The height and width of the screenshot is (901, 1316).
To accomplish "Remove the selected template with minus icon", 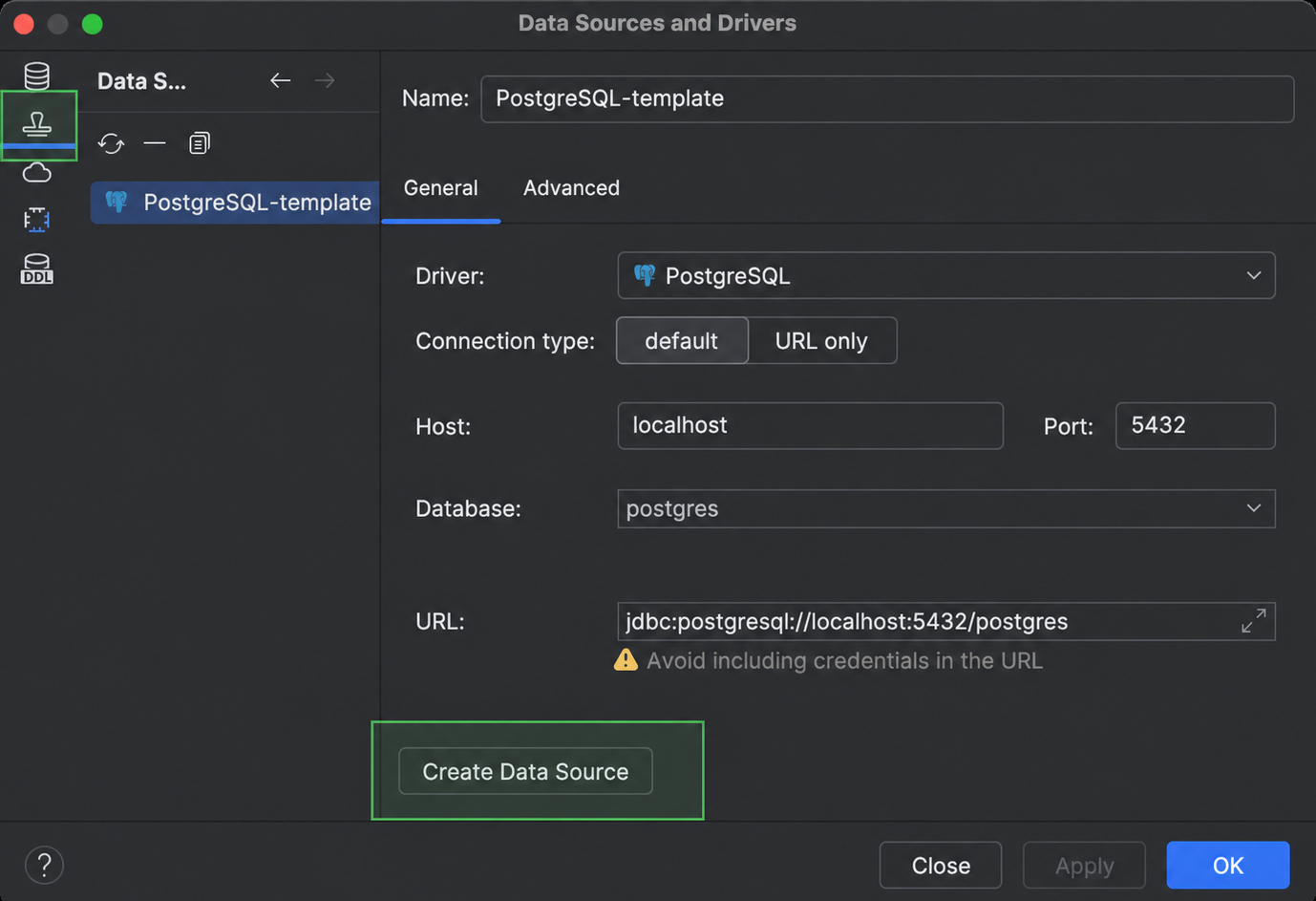I will [155, 143].
